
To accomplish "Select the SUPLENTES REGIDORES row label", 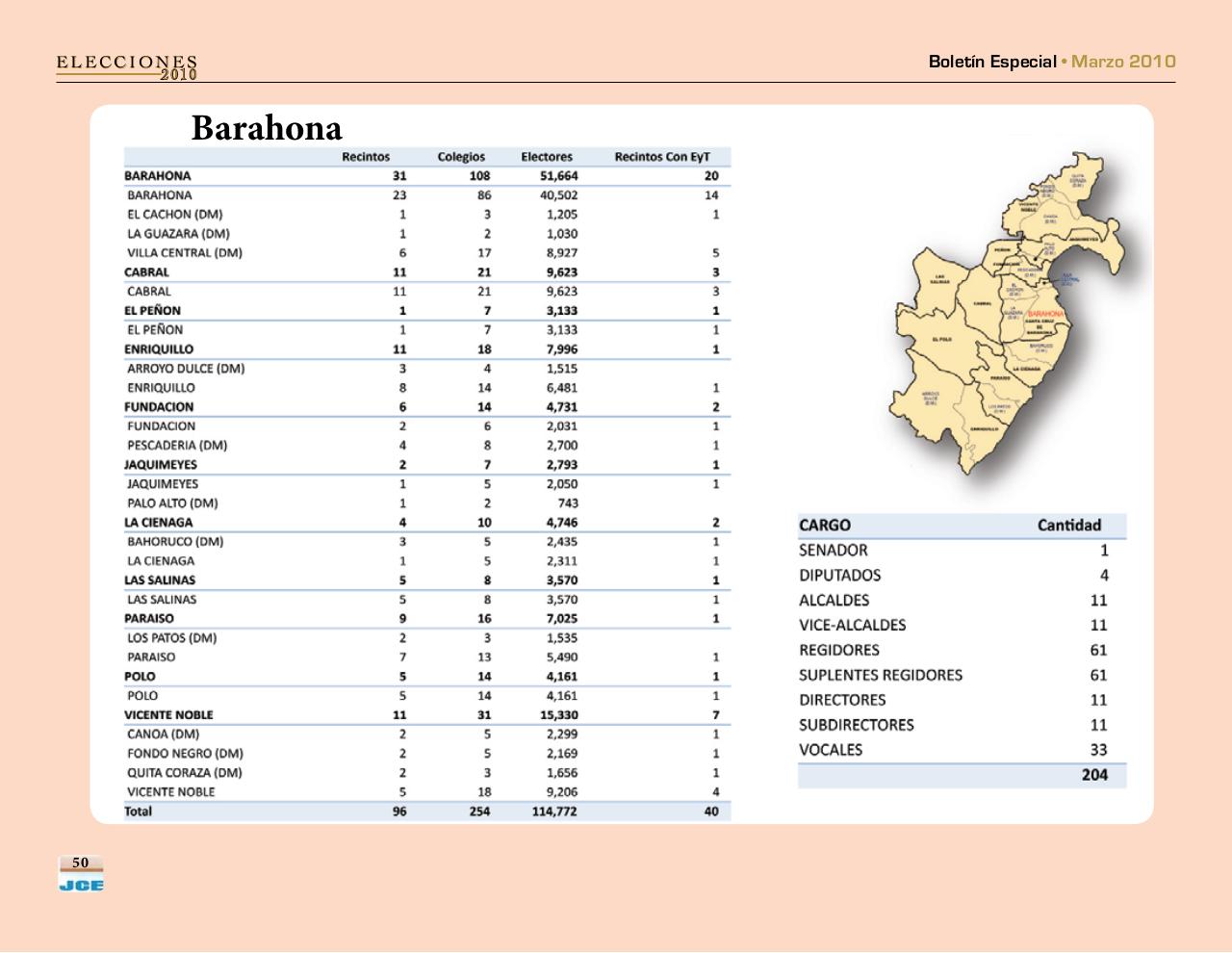I will coord(881,676).
